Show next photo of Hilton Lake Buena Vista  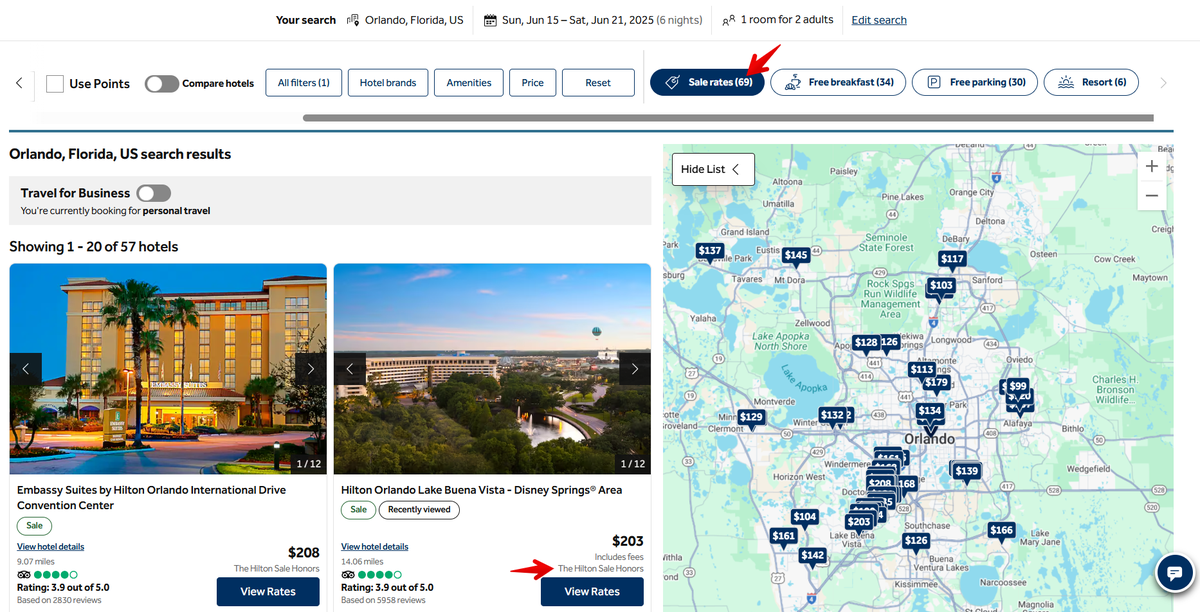tap(635, 369)
